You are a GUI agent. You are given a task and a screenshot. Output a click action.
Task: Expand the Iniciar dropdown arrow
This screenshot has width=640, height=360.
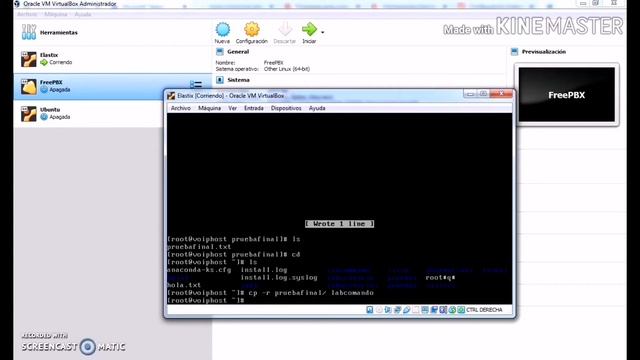coord(322,32)
